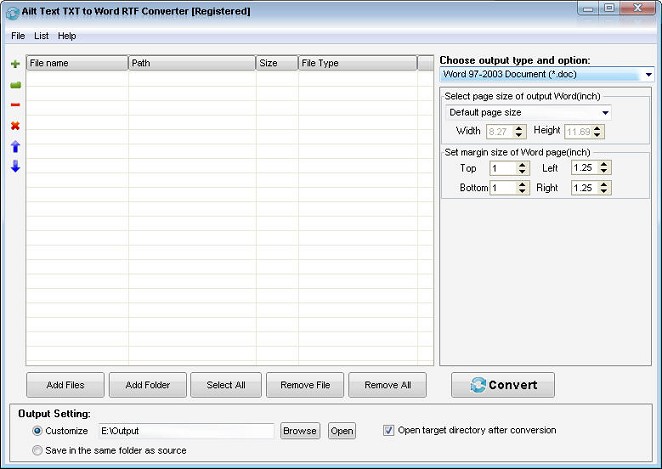Click the application icon in the title bar

(x=11, y=11)
